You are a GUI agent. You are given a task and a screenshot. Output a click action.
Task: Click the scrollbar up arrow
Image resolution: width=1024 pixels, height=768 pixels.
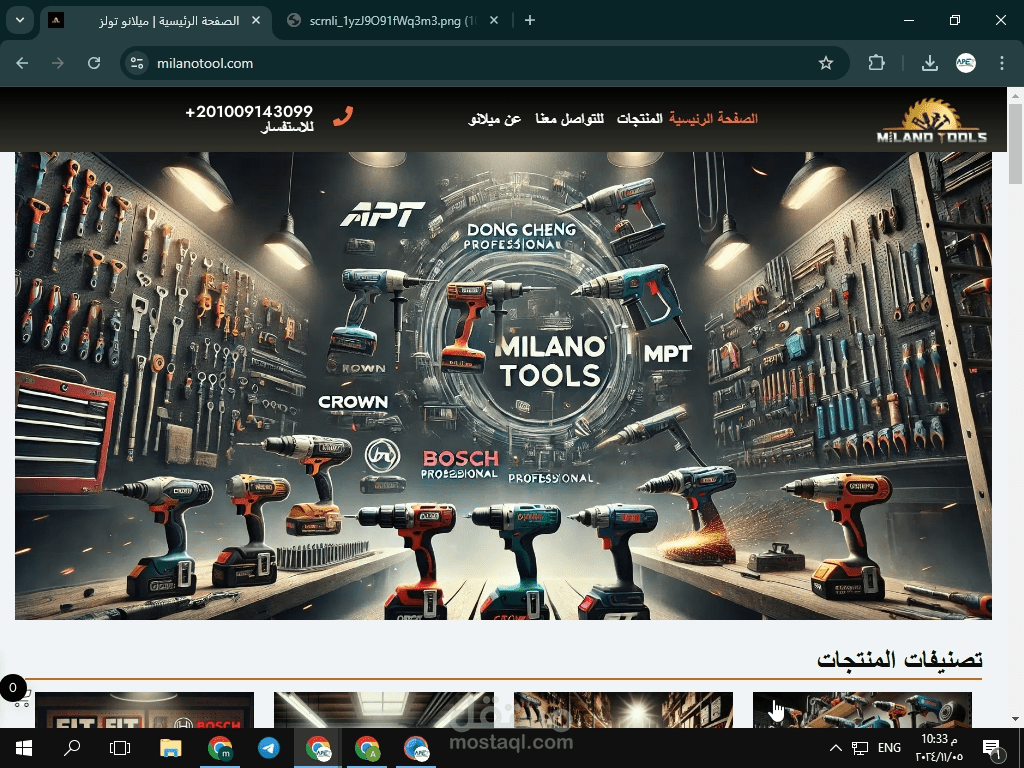(x=1016, y=95)
